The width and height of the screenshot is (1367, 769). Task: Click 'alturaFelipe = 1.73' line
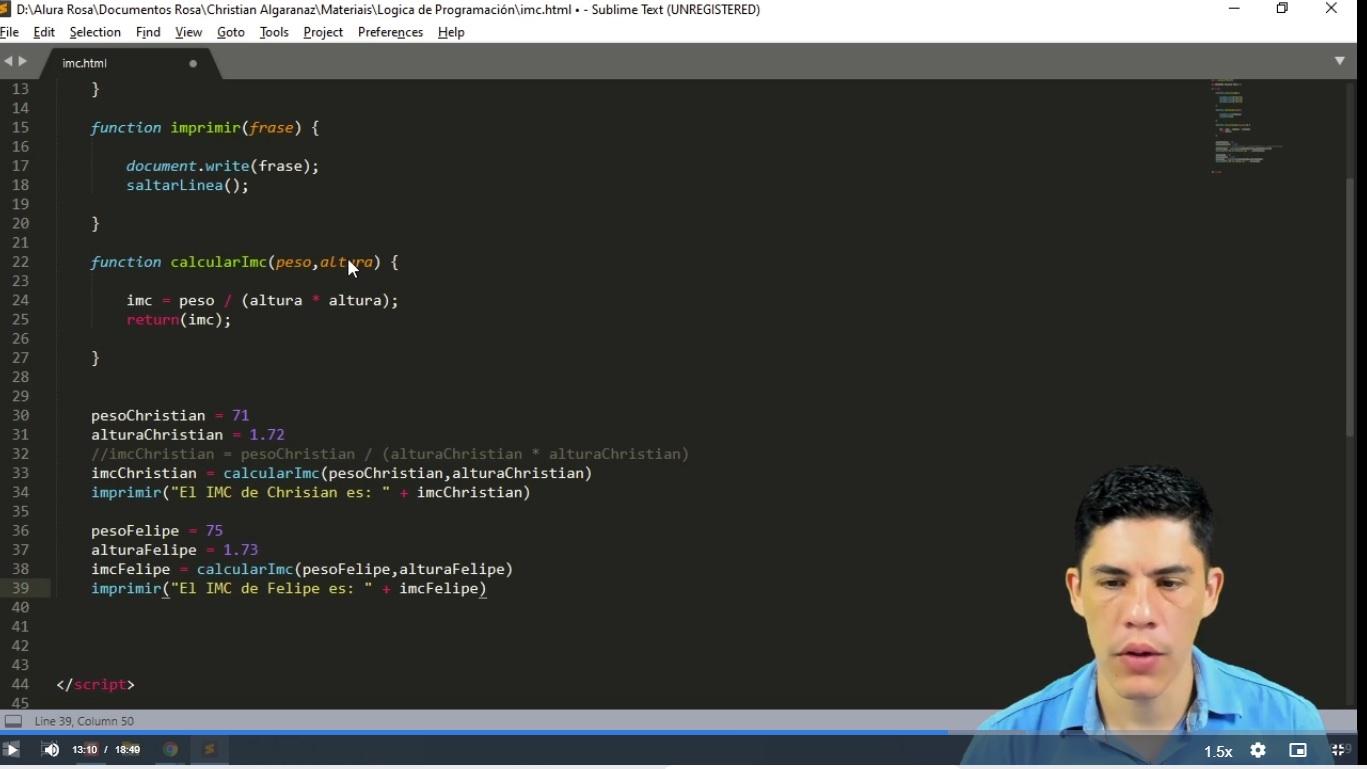[174, 550]
